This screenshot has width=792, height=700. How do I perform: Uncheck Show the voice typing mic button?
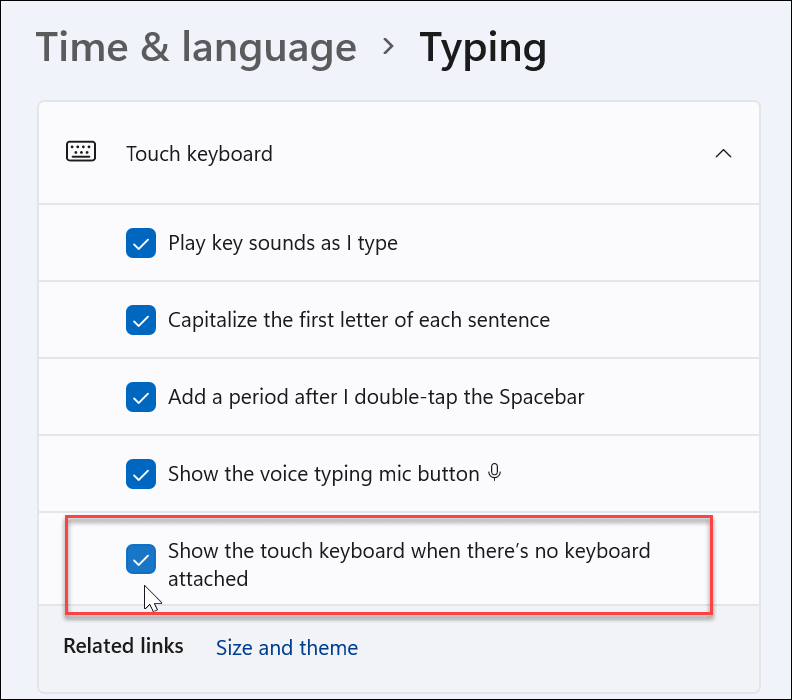[x=141, y=474]
